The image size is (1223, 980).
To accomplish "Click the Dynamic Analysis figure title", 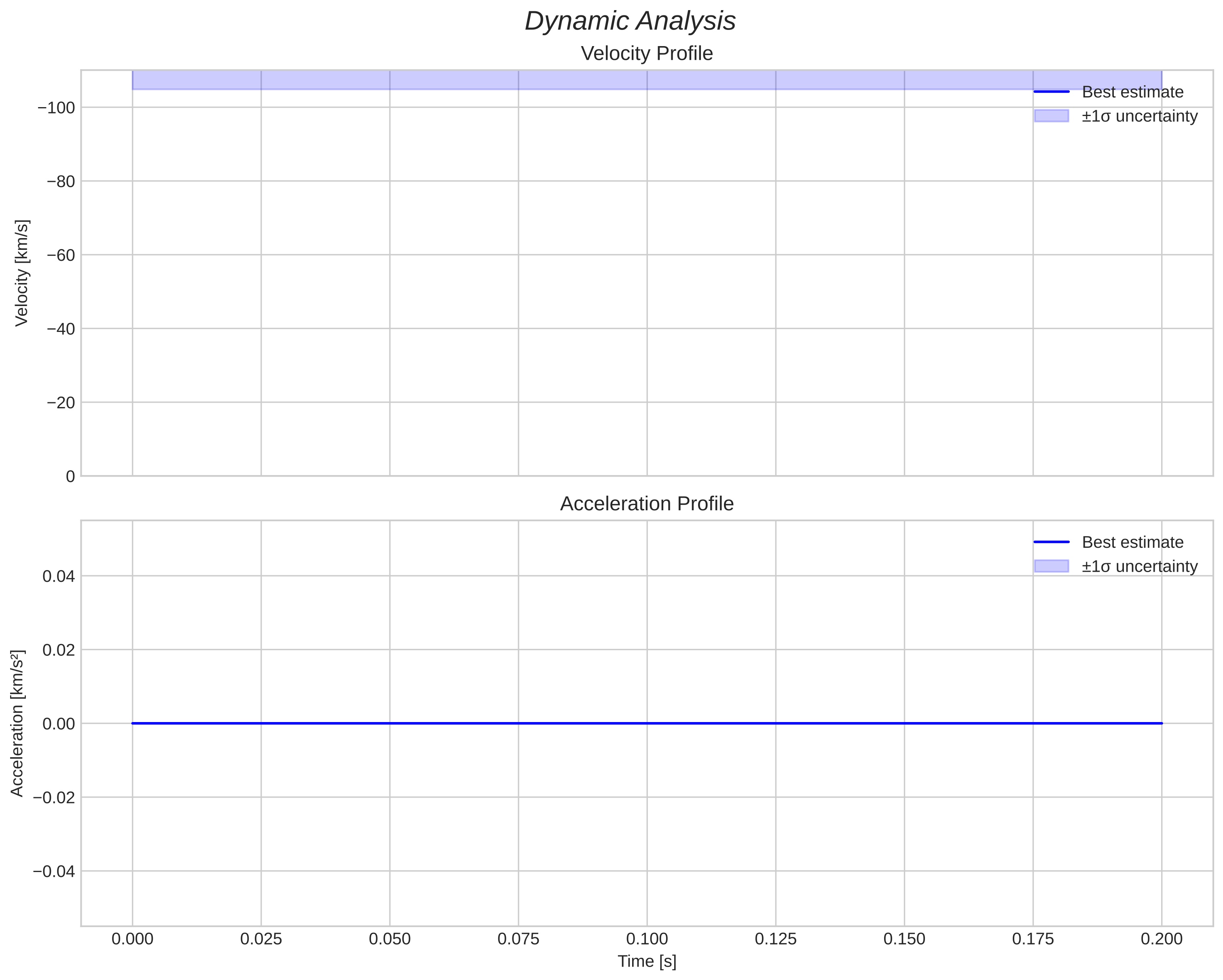I will pos(630,21).
